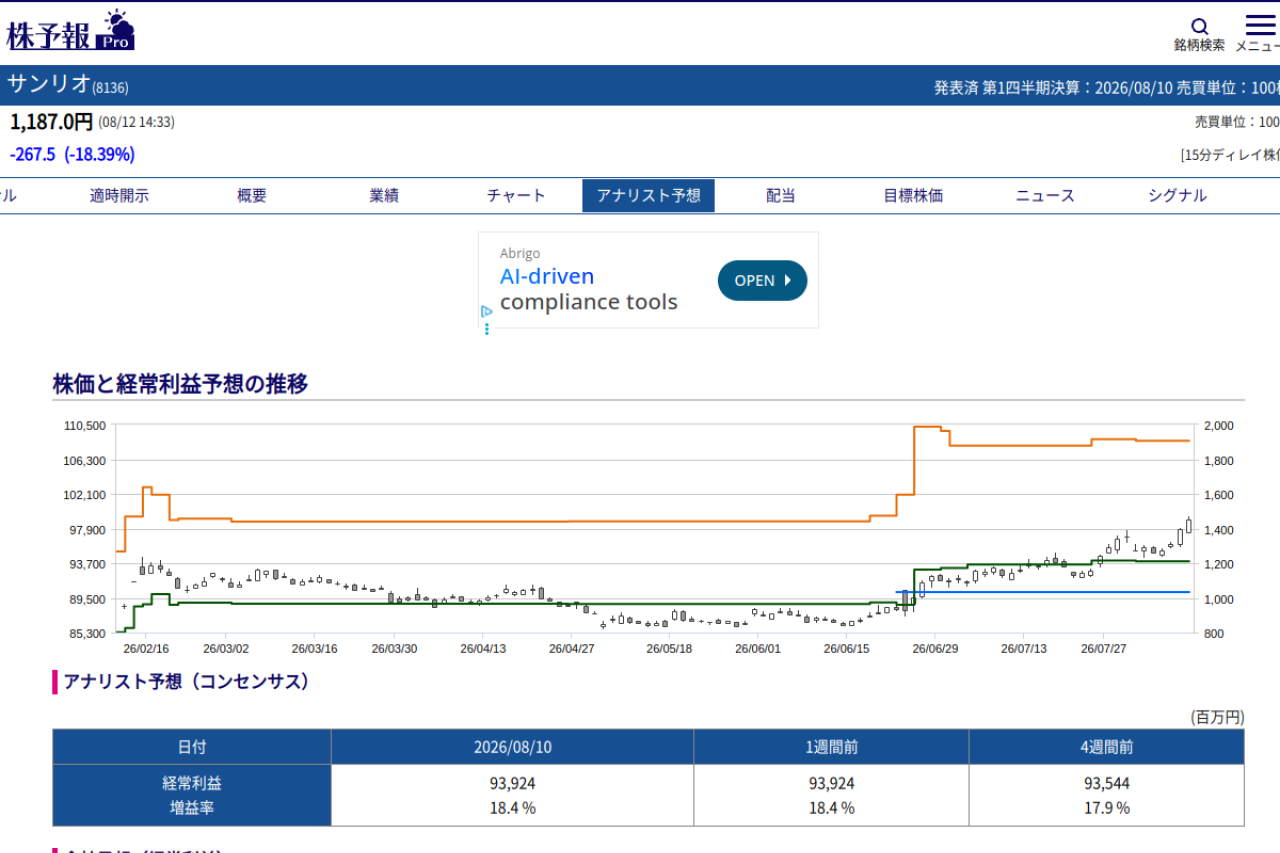Screen dimensions: 1280x853
Task: Open the 概要 tab
Action: tap(252, 196)
